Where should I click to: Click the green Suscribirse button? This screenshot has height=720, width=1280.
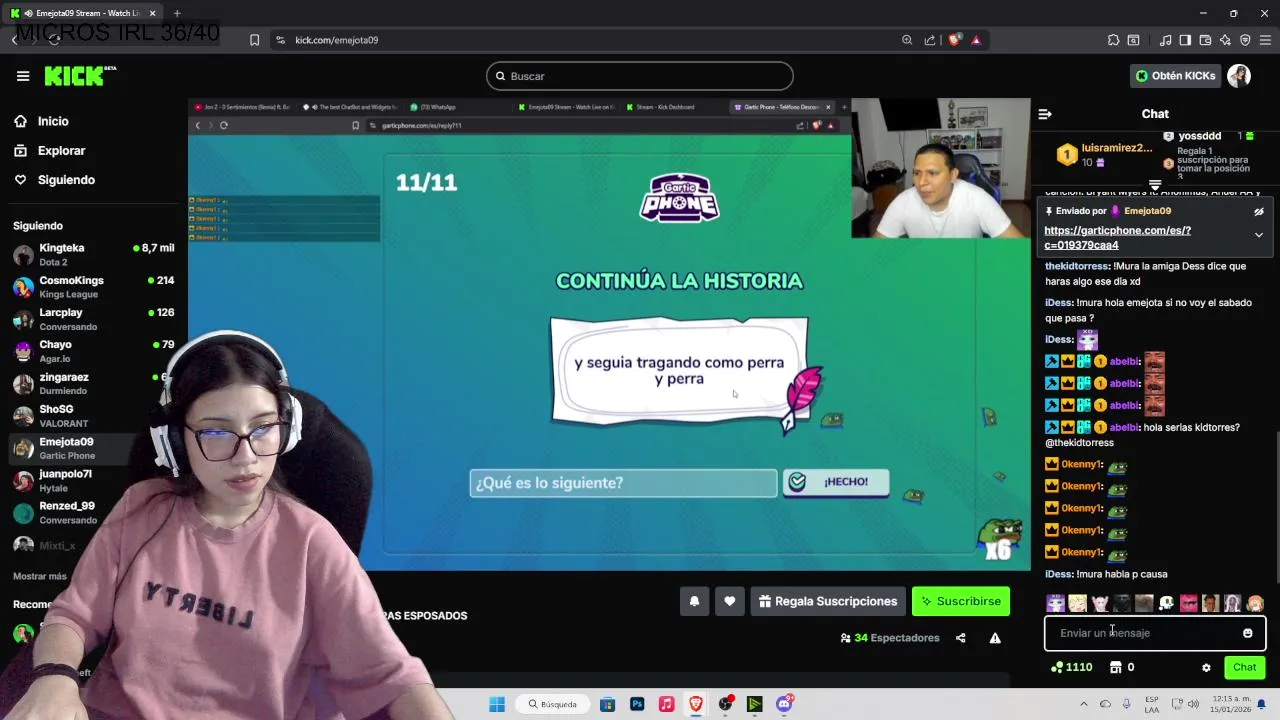coord(961,601)
